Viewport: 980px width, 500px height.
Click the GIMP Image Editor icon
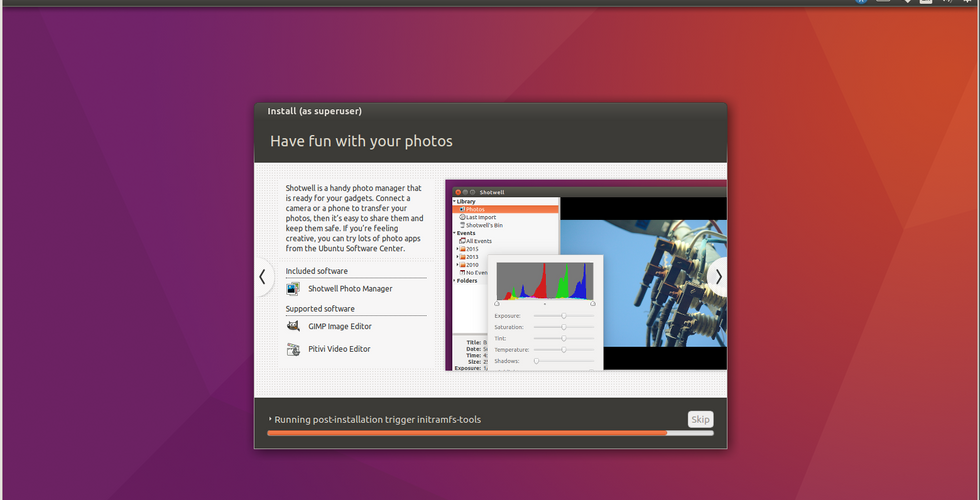coord(293,326)
